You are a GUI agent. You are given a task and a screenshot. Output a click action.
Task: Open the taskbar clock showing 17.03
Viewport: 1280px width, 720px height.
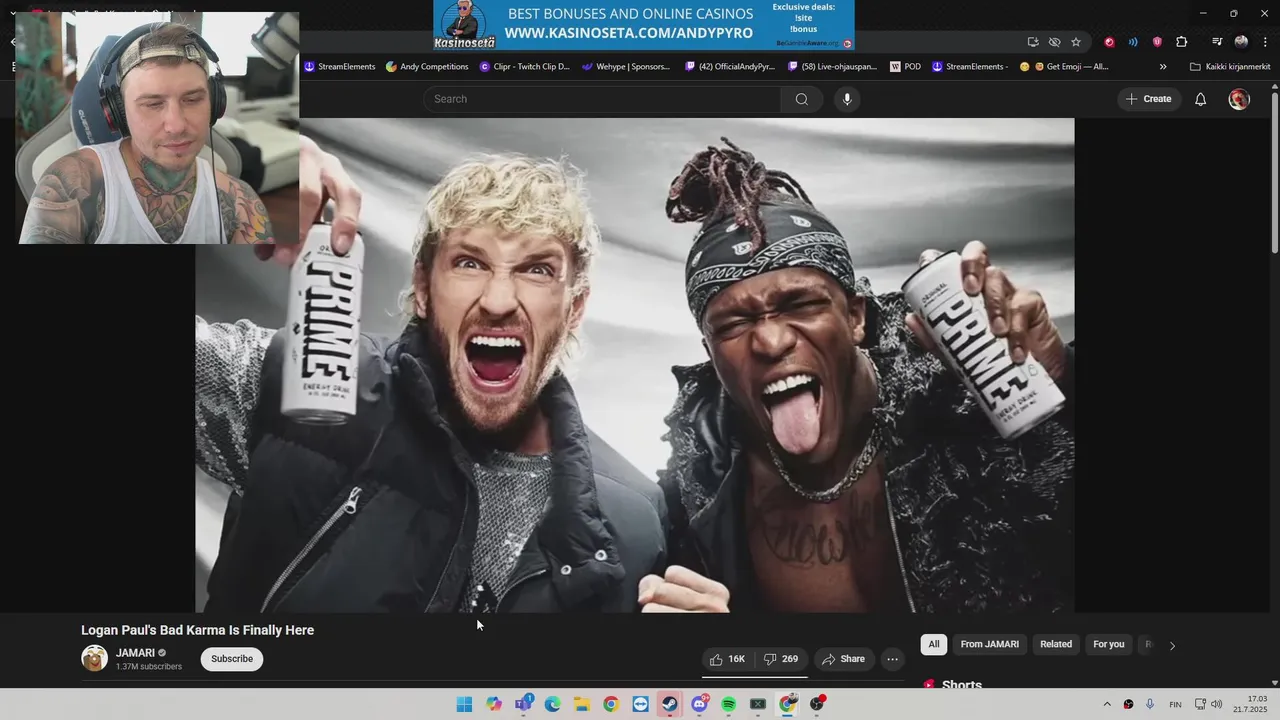(1250, 704)
